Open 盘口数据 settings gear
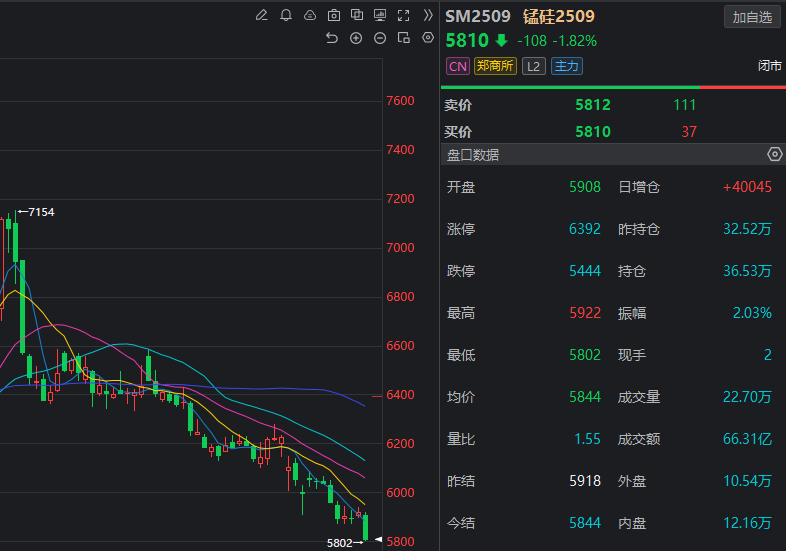 coord(774,154)
